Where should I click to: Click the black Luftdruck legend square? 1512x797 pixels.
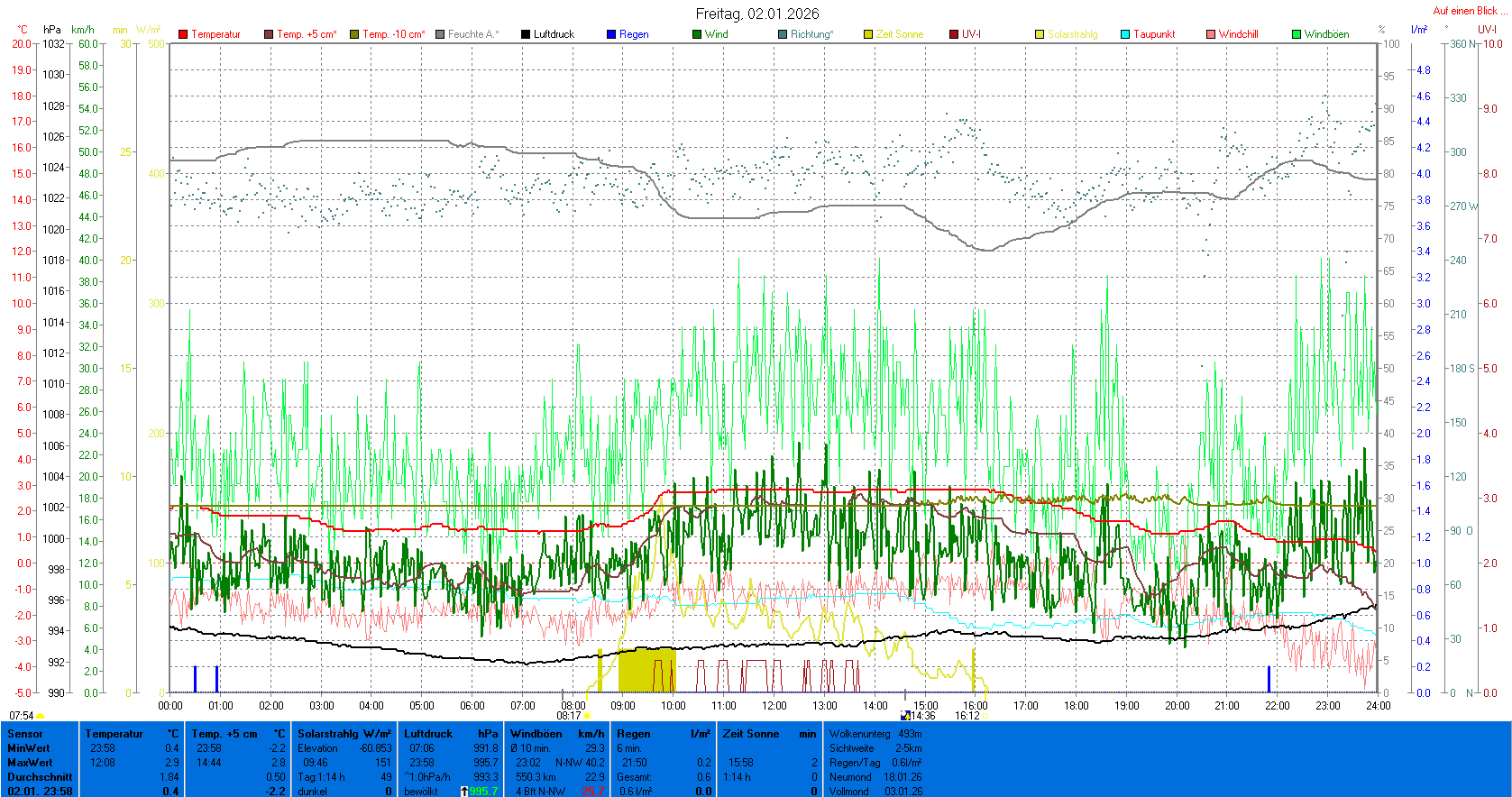(x=526, y=34)
